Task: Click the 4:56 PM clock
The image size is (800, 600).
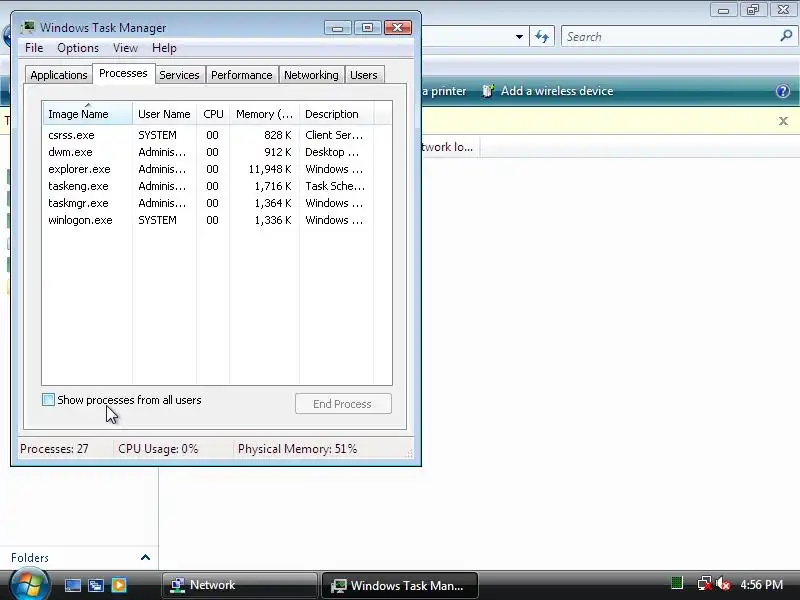Action: tap(762, 585)
